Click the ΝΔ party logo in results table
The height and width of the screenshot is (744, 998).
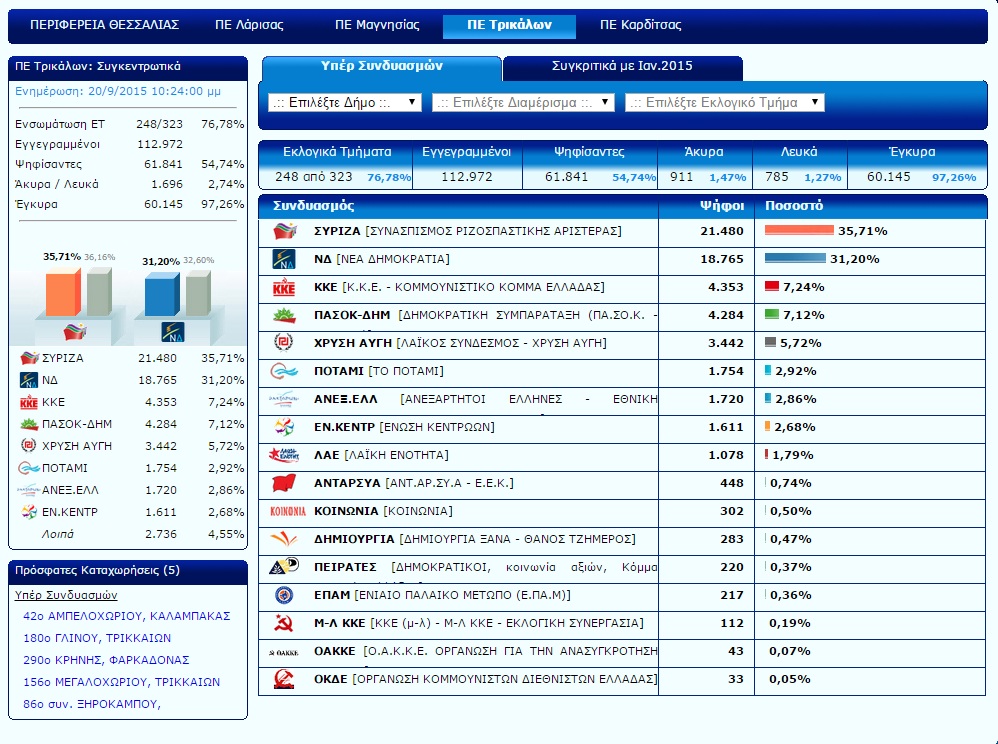point(284,259)
